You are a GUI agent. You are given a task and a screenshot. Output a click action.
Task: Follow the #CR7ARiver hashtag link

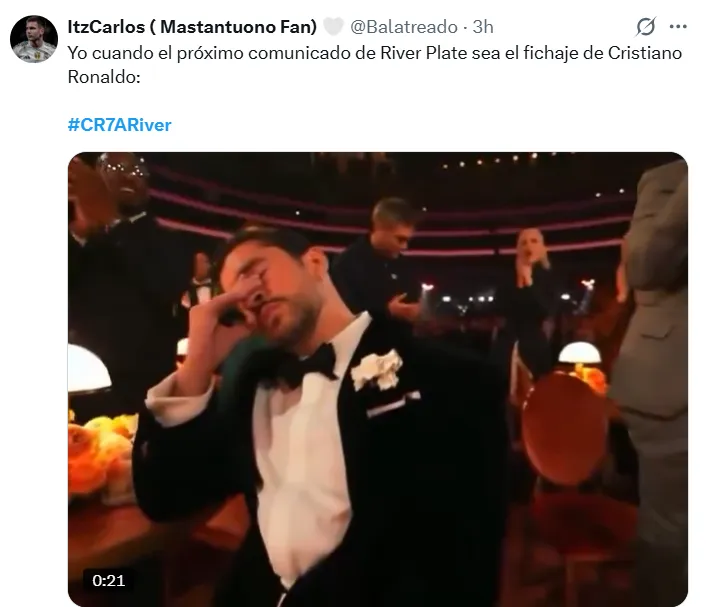(119, 125)
